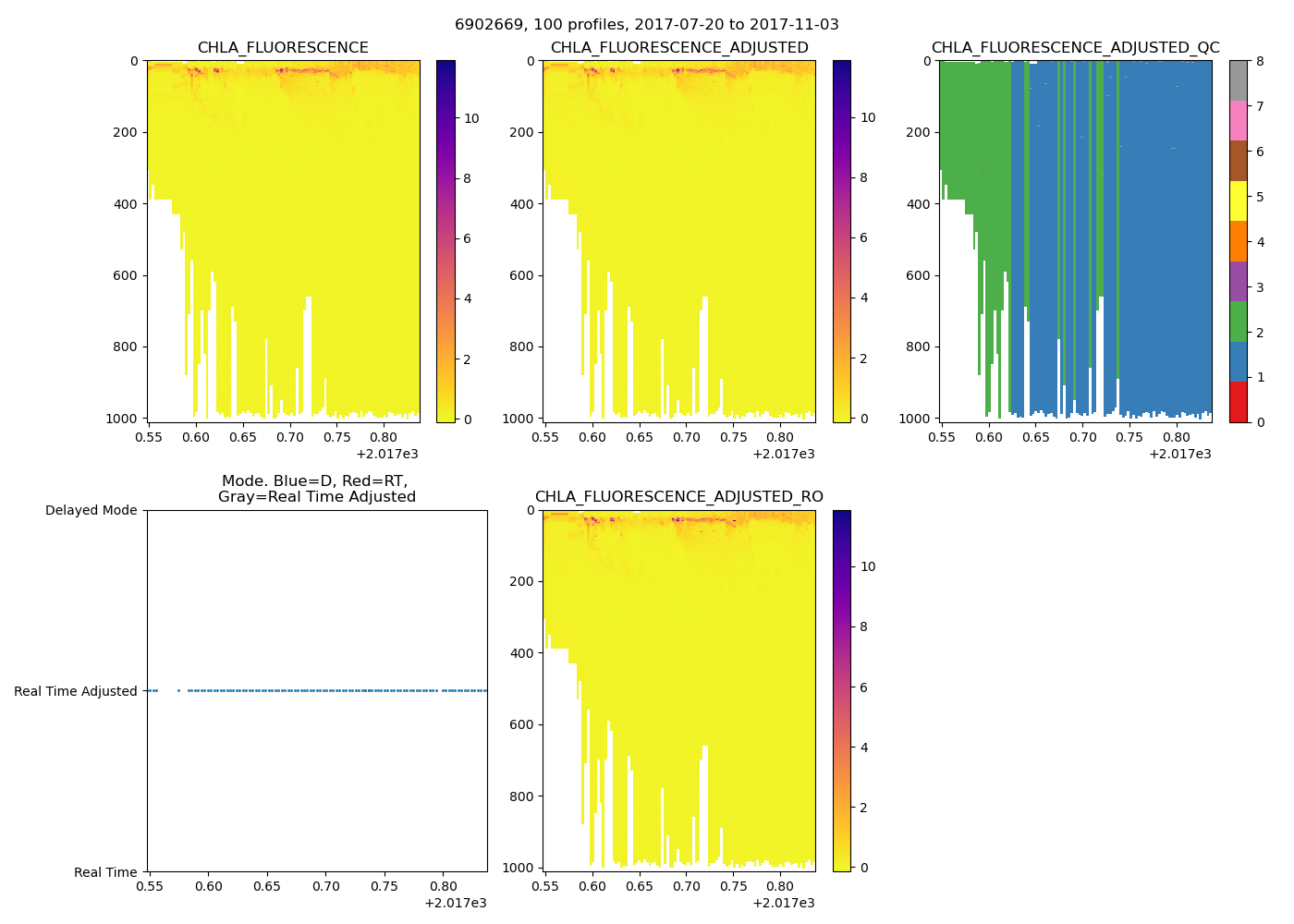
Task: Click the red swatch in QC colorbar
Action: 1238,402
